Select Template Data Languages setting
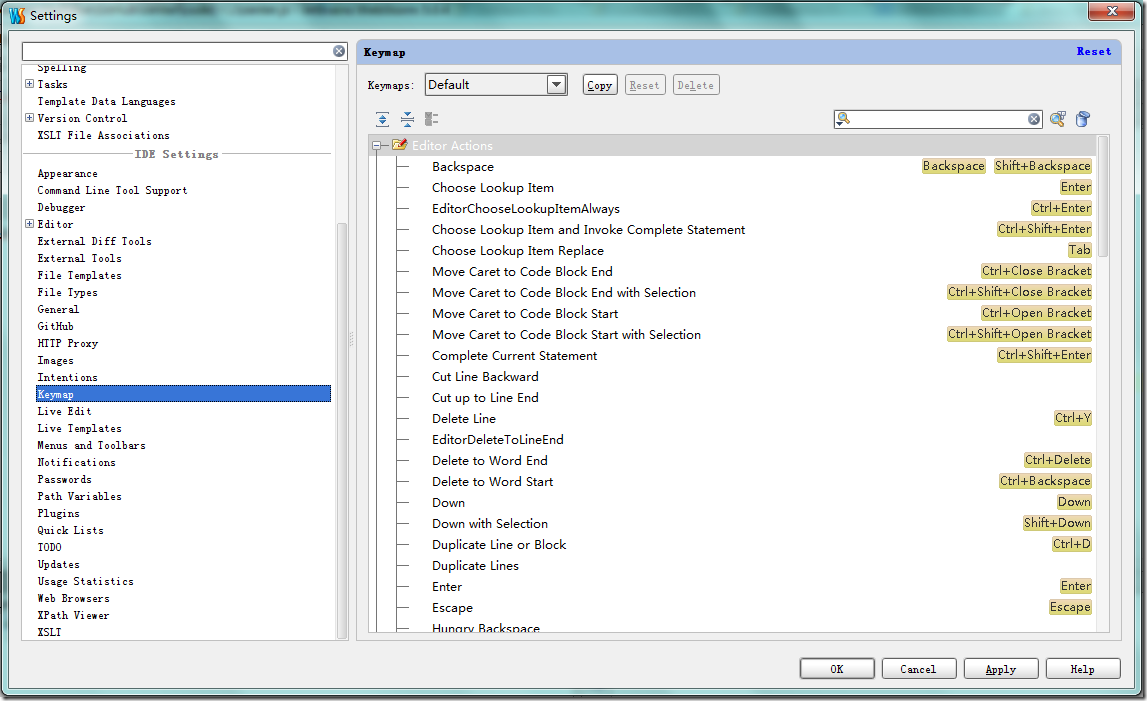This screenshot has height=701, width=1147. (106, 102)
